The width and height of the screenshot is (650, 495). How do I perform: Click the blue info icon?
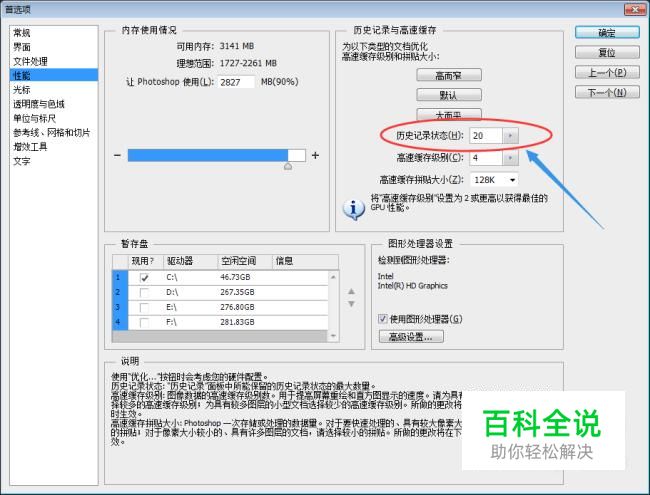pos(354,209)
